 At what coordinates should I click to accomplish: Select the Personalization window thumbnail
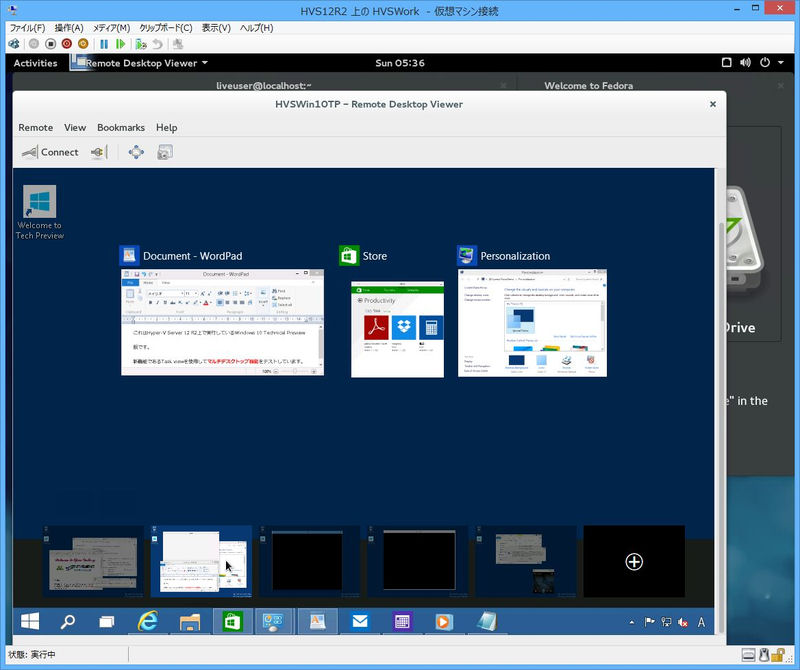(x=532, y=323)
